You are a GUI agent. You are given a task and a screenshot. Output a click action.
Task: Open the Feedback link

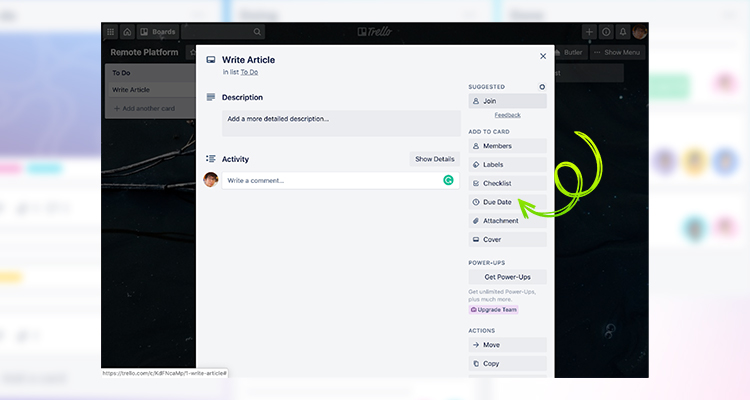coord(507,115)
